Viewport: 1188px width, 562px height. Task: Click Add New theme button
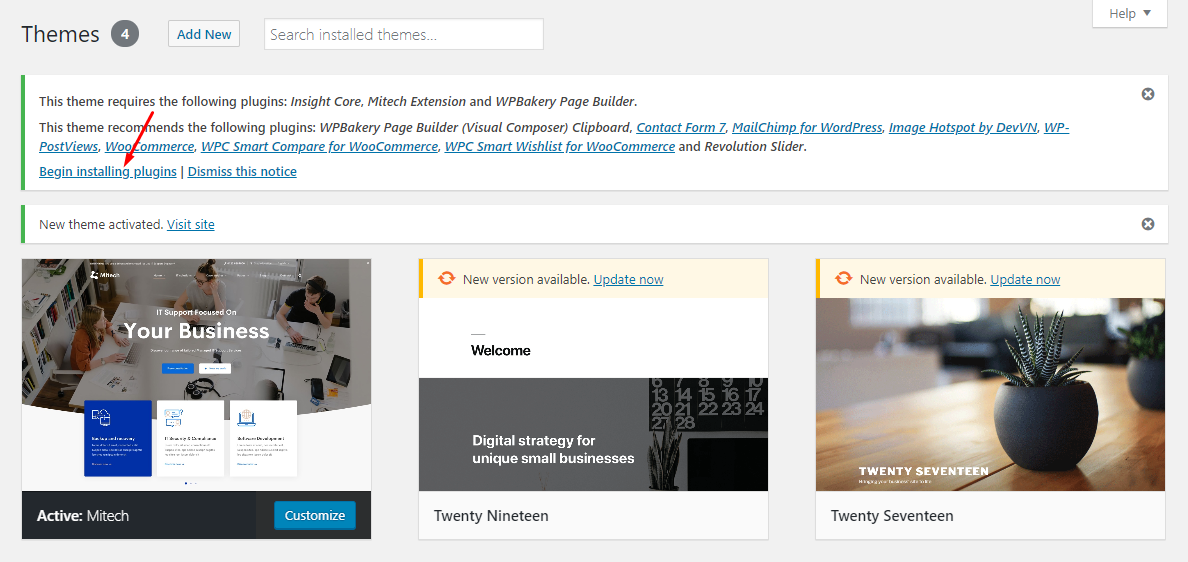204,34
